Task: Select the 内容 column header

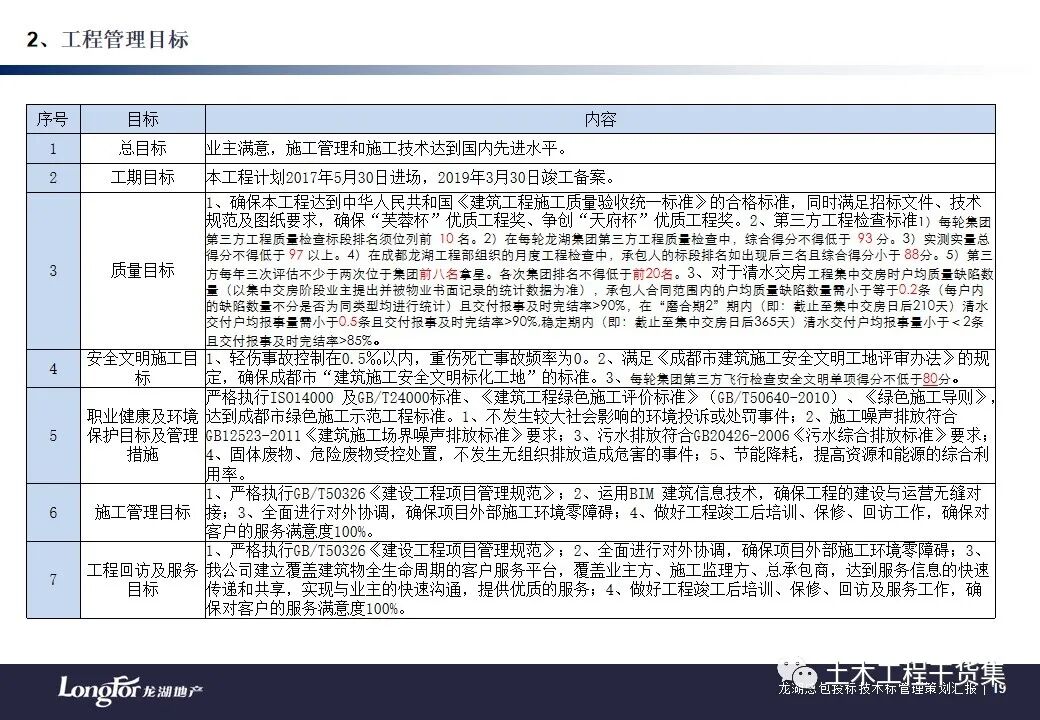Action: click(x=600, y=118)
